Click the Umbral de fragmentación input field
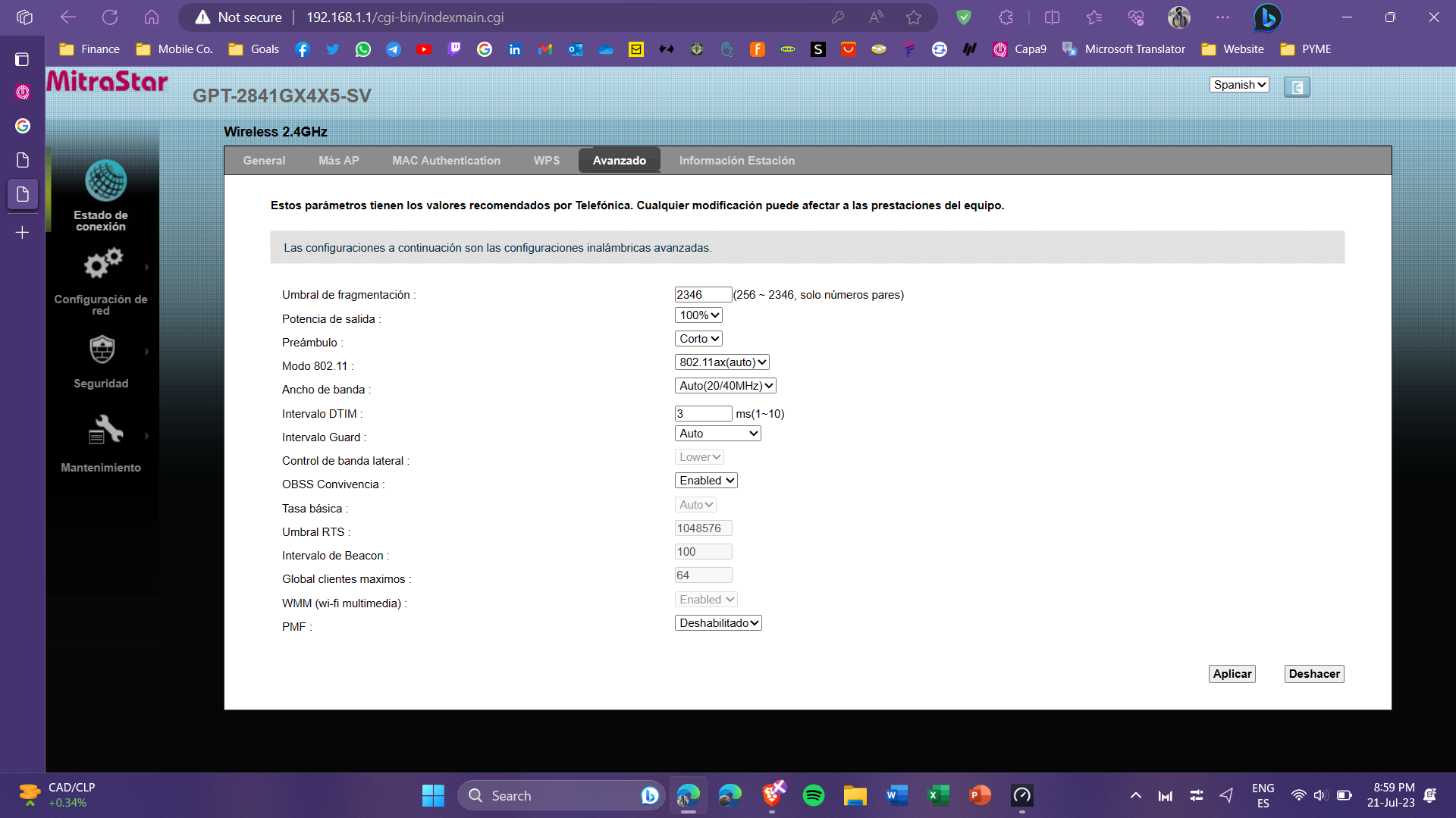The width and height of the screenshot is (1456, 818). [702, 295]
